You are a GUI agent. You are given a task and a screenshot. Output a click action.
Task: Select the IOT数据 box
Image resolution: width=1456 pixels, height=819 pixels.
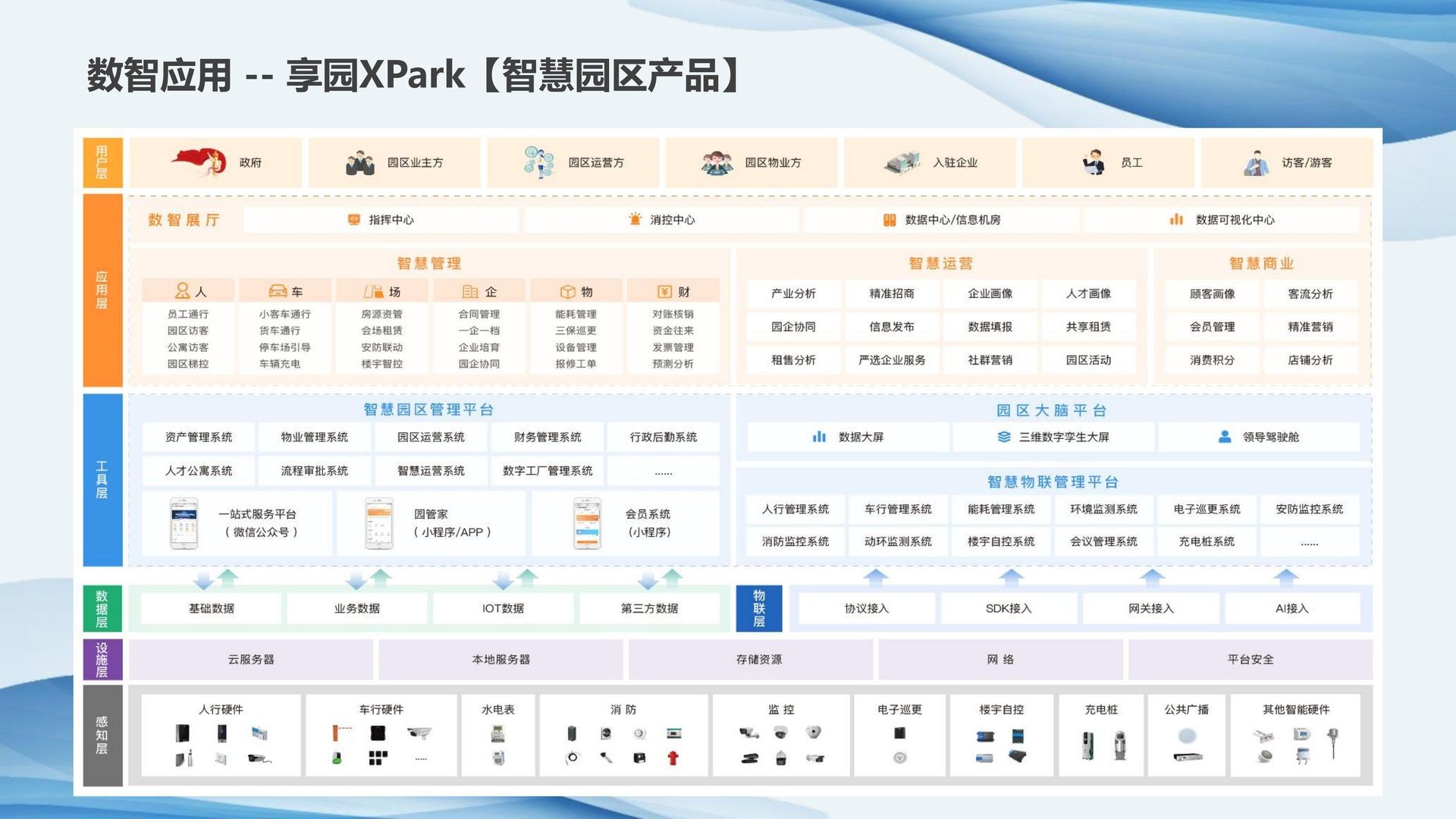tap(503, 608)
